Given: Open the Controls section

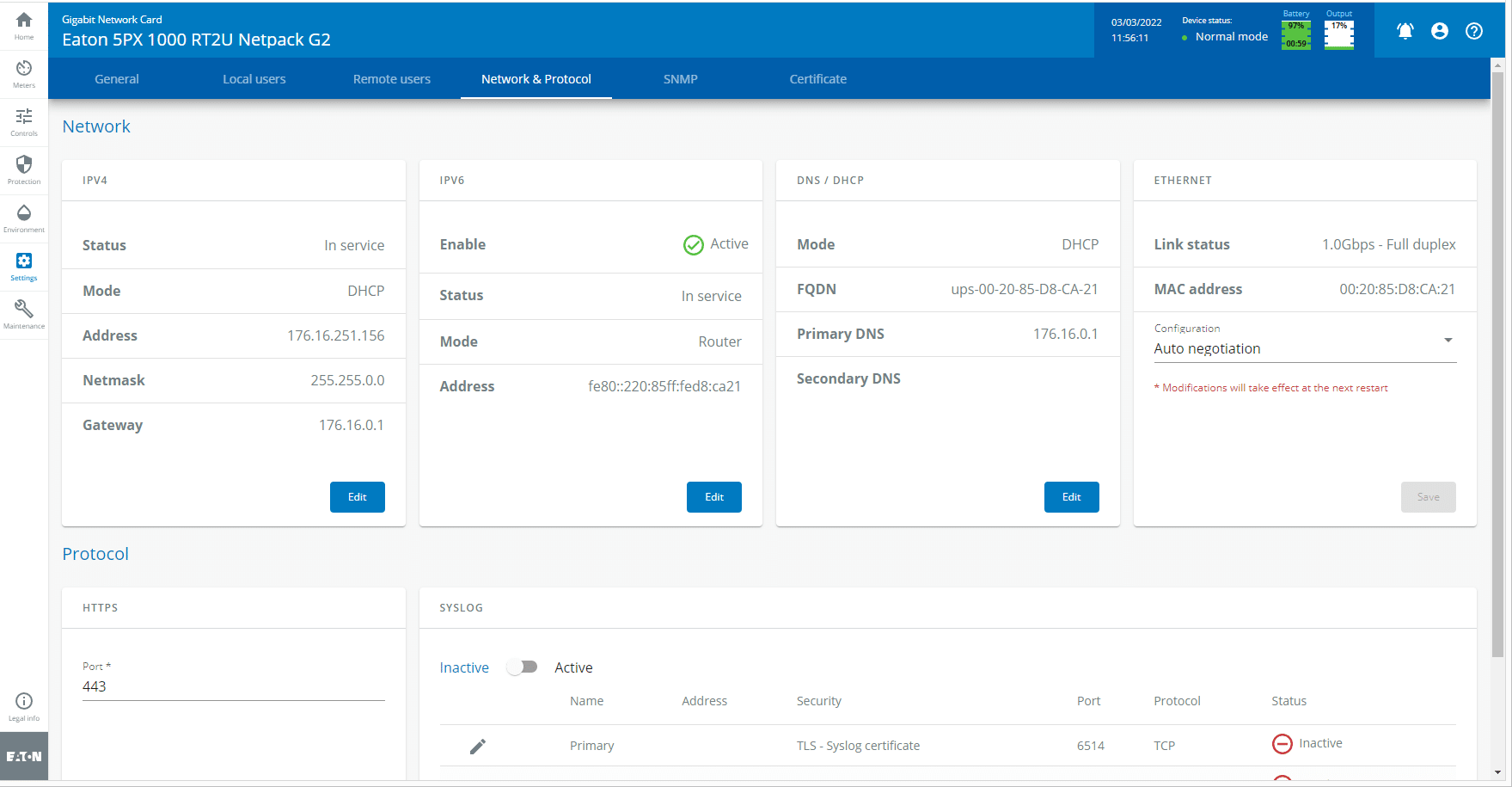Looking at the screenshot, I should pos(24,122).
